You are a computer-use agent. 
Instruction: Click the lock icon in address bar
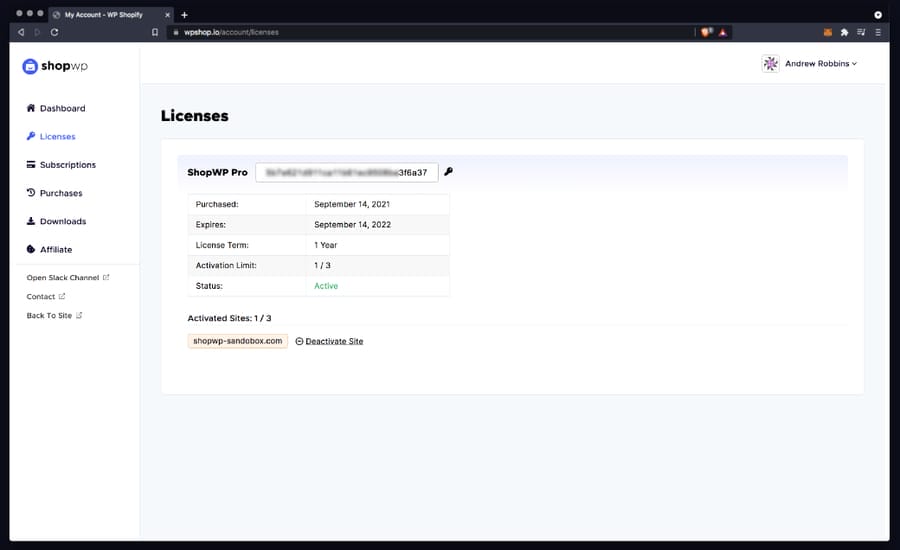tap(176, 32)
